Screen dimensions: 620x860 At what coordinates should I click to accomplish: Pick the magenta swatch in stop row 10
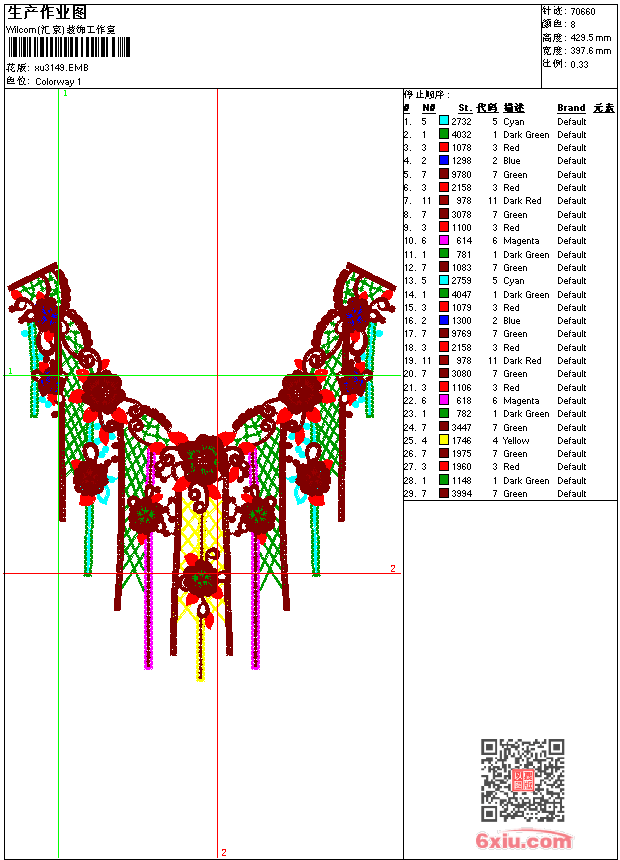point(444,240)
